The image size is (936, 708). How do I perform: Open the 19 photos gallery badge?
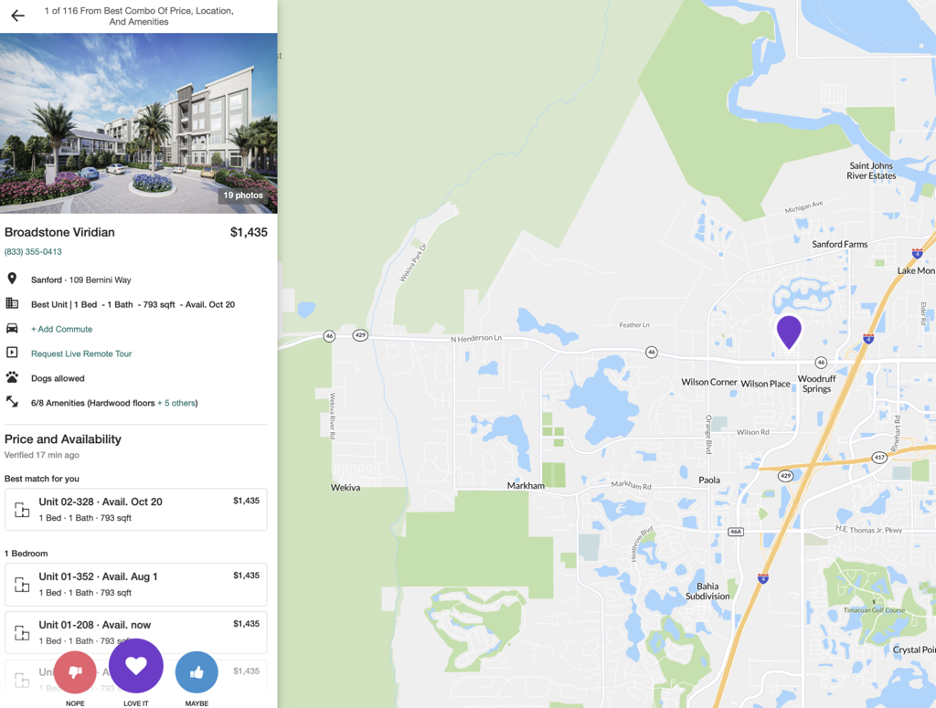tap(243, 195)
